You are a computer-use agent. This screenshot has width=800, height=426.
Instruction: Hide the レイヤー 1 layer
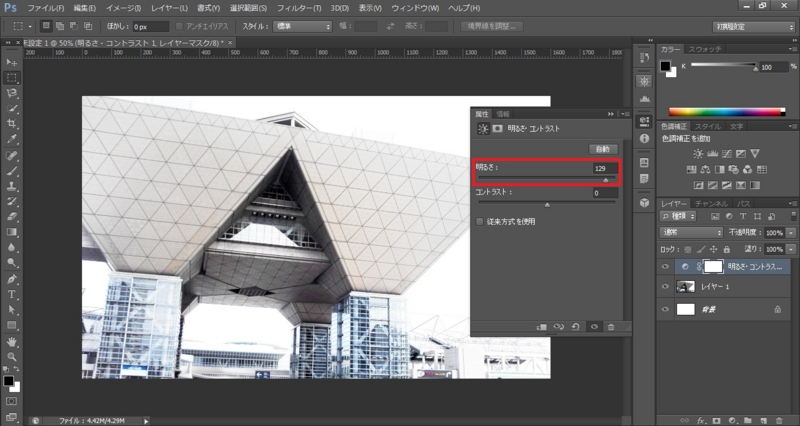click(x=665, y=287)
